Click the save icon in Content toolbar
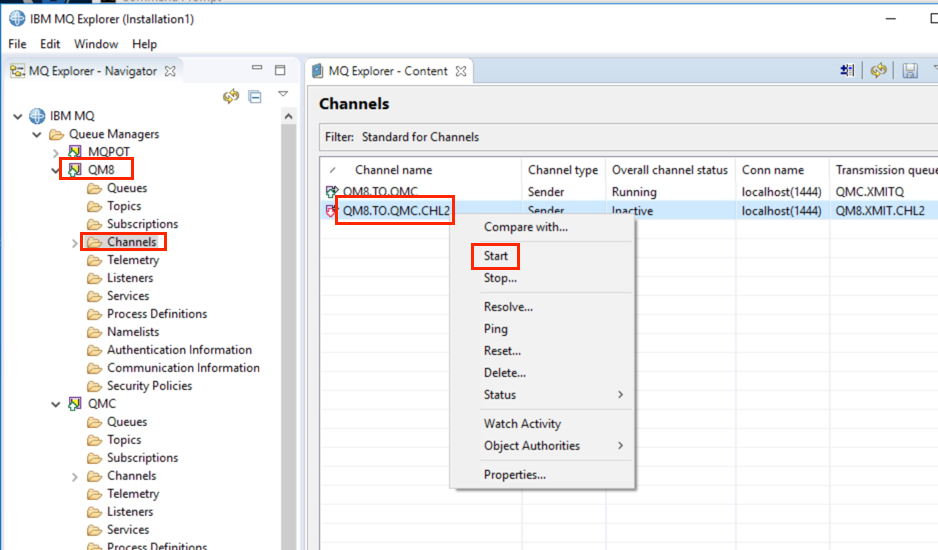The image size is (938, 550). pos(910,71)
